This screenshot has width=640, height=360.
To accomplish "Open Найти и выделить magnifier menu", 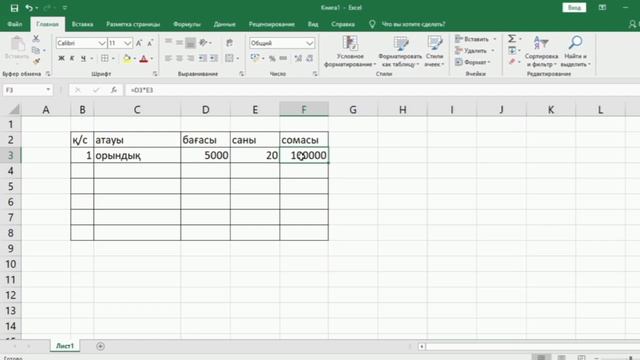I will [576, 51].
